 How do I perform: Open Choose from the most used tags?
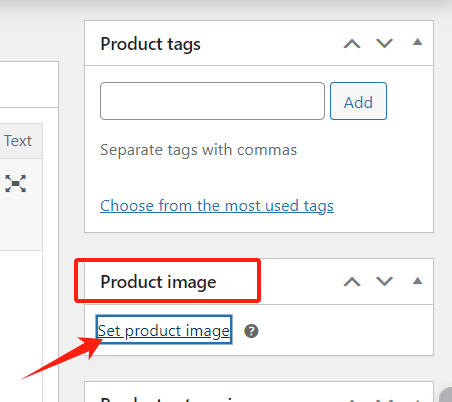217,206
